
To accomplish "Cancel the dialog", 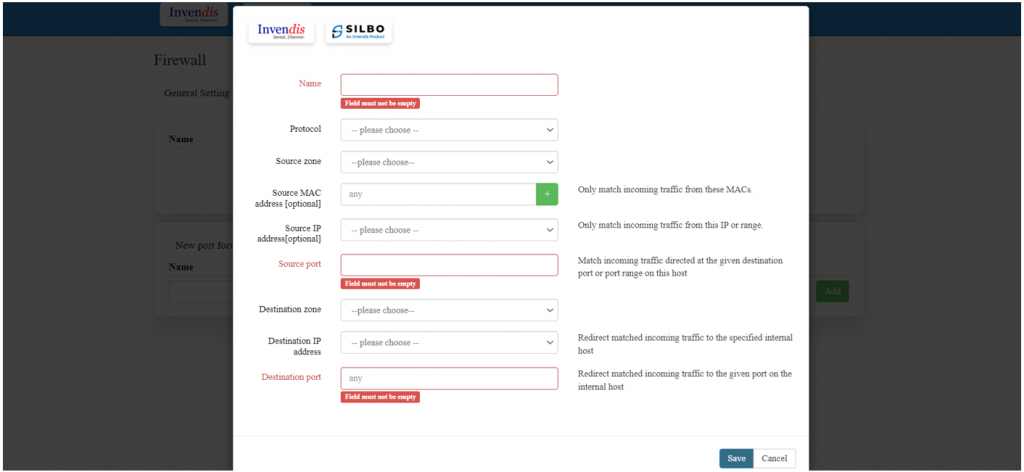I will (774, 458).
